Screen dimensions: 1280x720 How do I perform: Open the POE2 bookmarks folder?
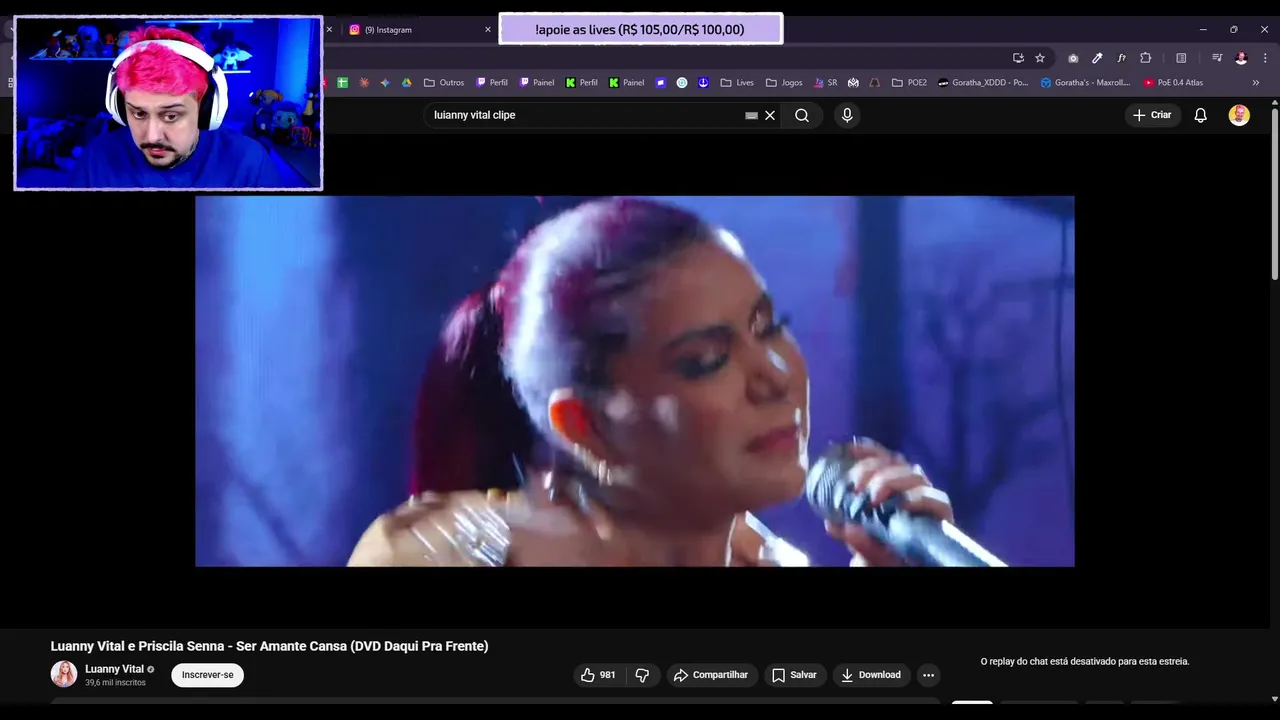[x=909, y=83]
